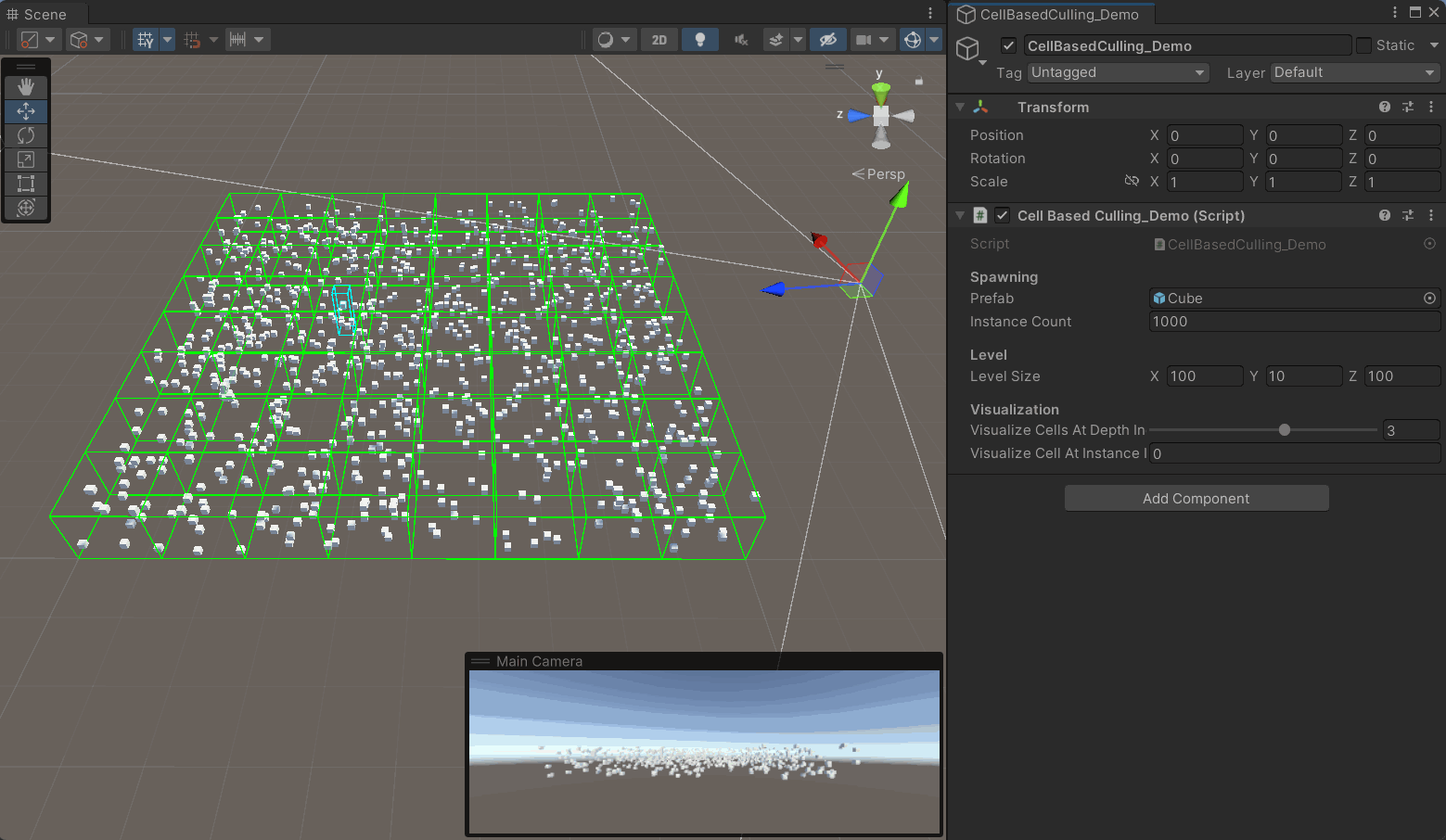
Task: Enable the Static checkbox
Action: pos(1363,45)
